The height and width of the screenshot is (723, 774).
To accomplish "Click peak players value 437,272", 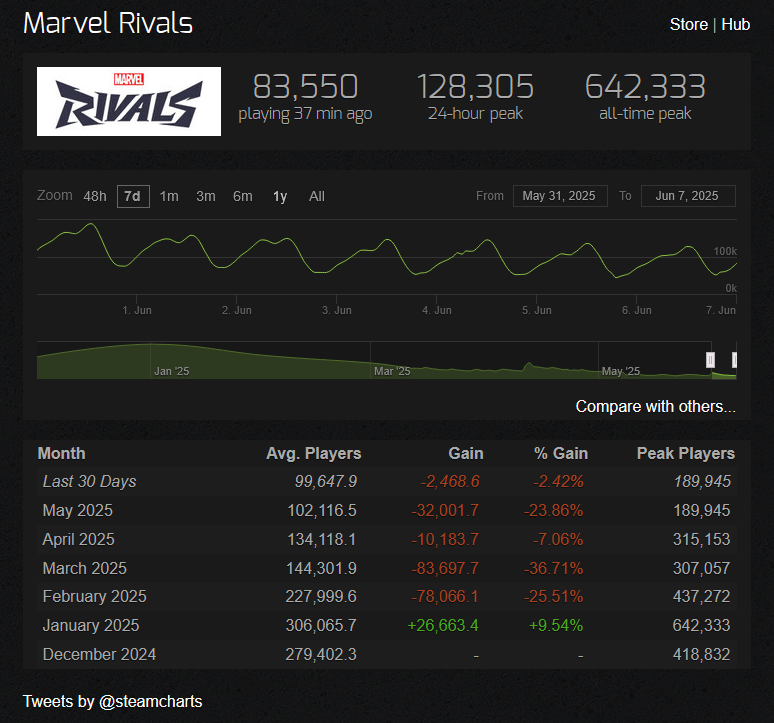I will point(701,596).
